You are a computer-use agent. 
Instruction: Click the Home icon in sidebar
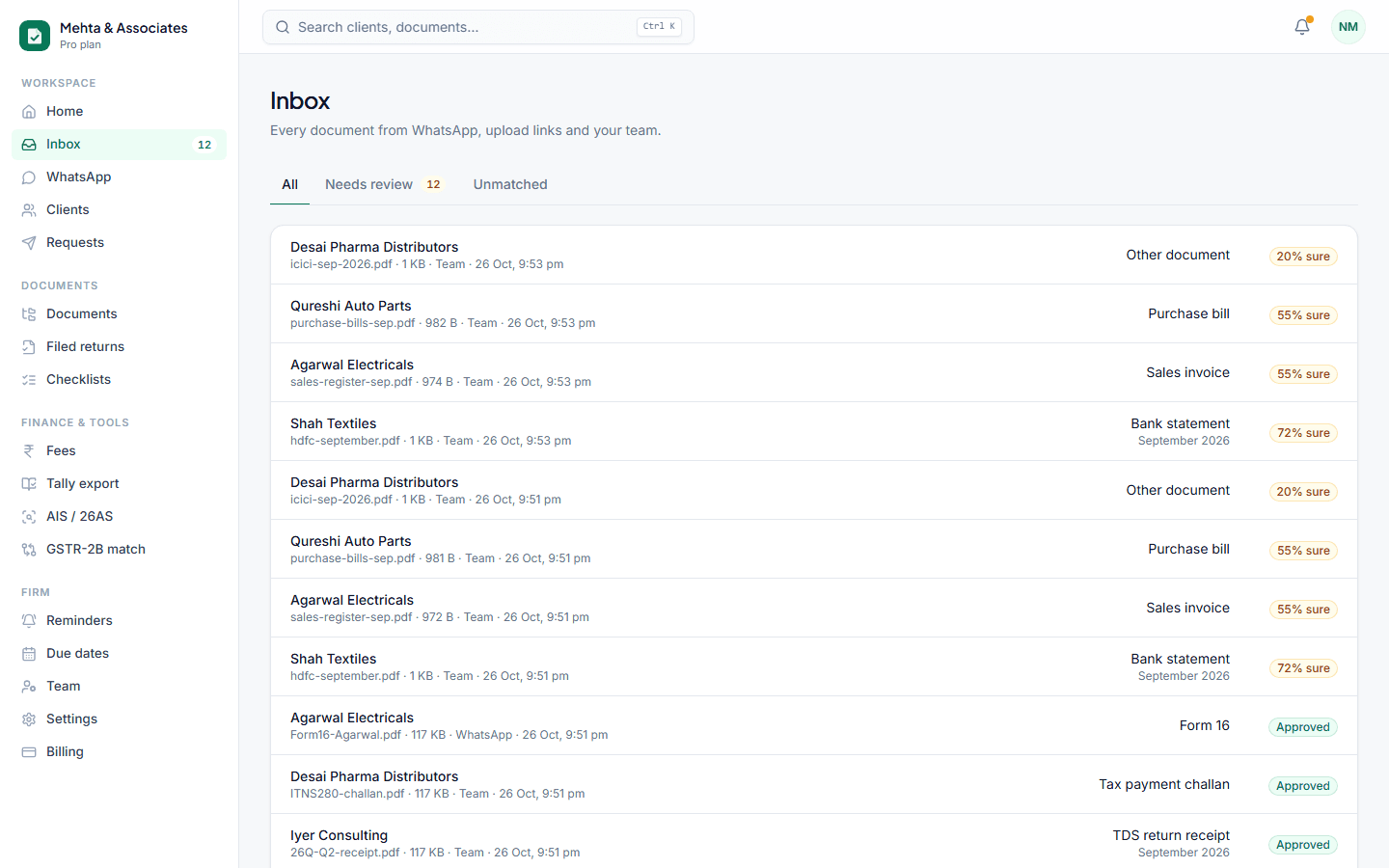coord(29,111)
